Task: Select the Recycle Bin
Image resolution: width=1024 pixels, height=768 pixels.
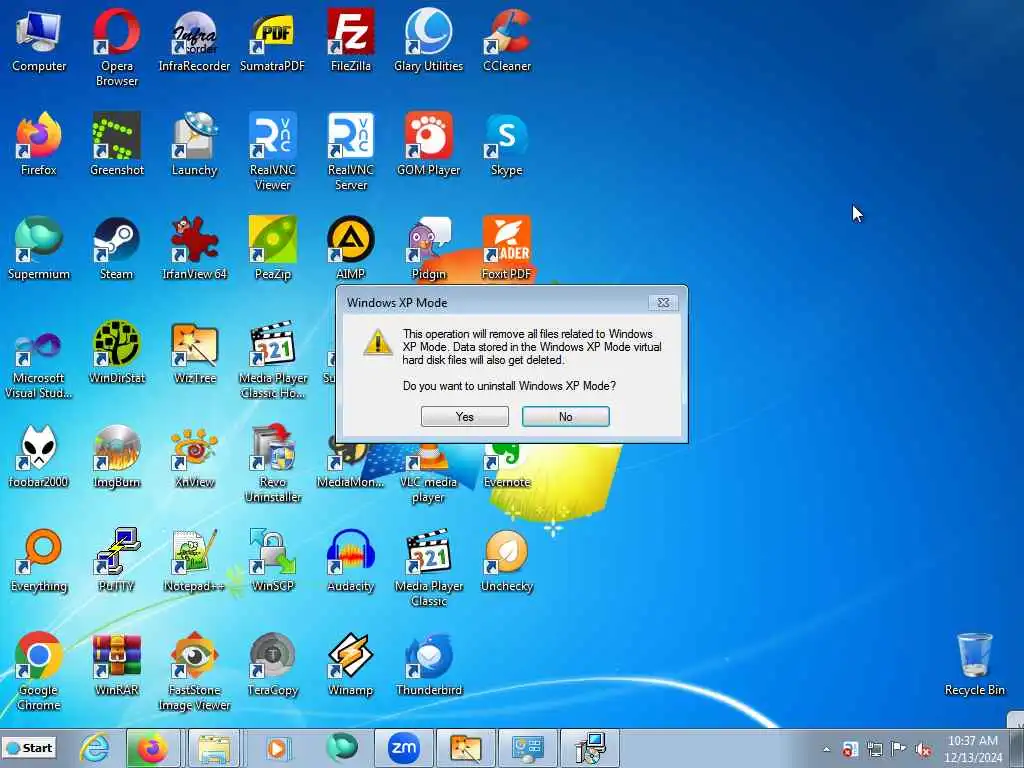Action: point(974,664)
